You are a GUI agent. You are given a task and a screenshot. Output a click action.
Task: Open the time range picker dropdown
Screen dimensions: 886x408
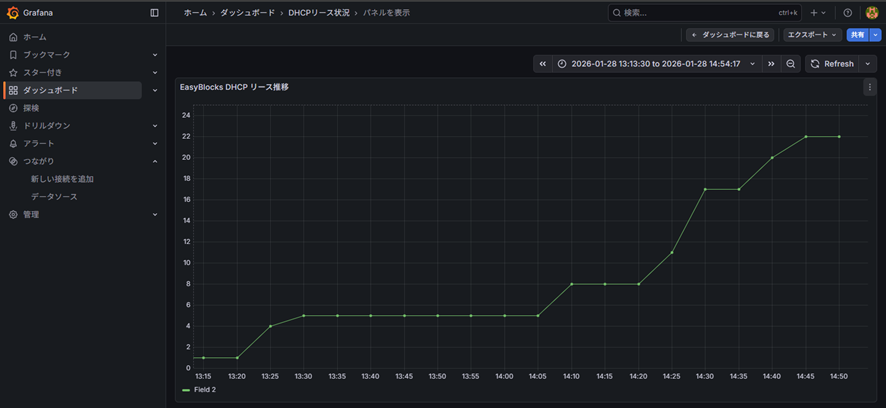(656, 64)
